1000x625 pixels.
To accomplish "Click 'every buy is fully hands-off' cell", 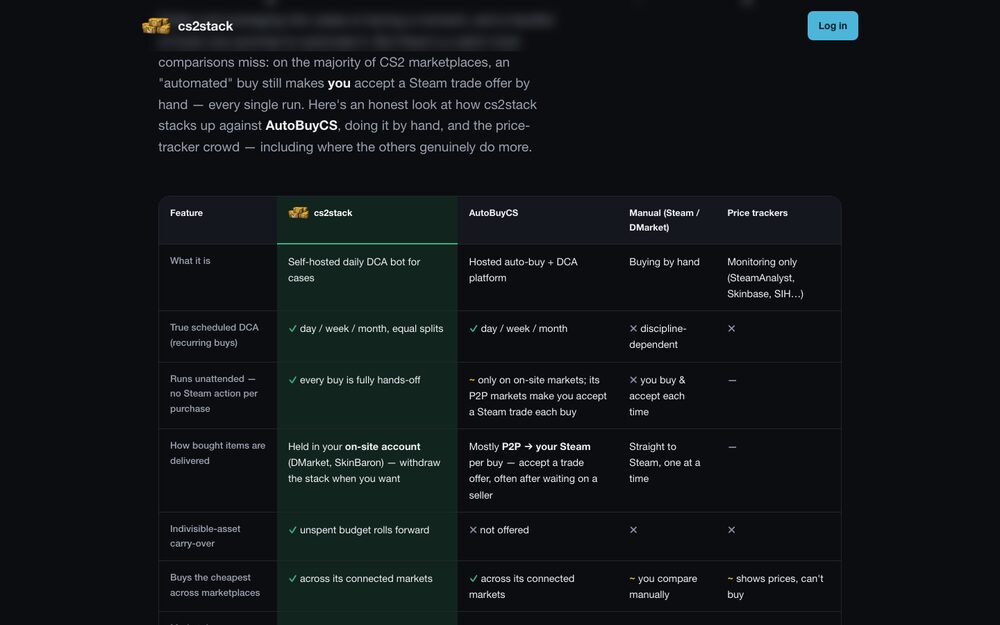I will 354,380.
